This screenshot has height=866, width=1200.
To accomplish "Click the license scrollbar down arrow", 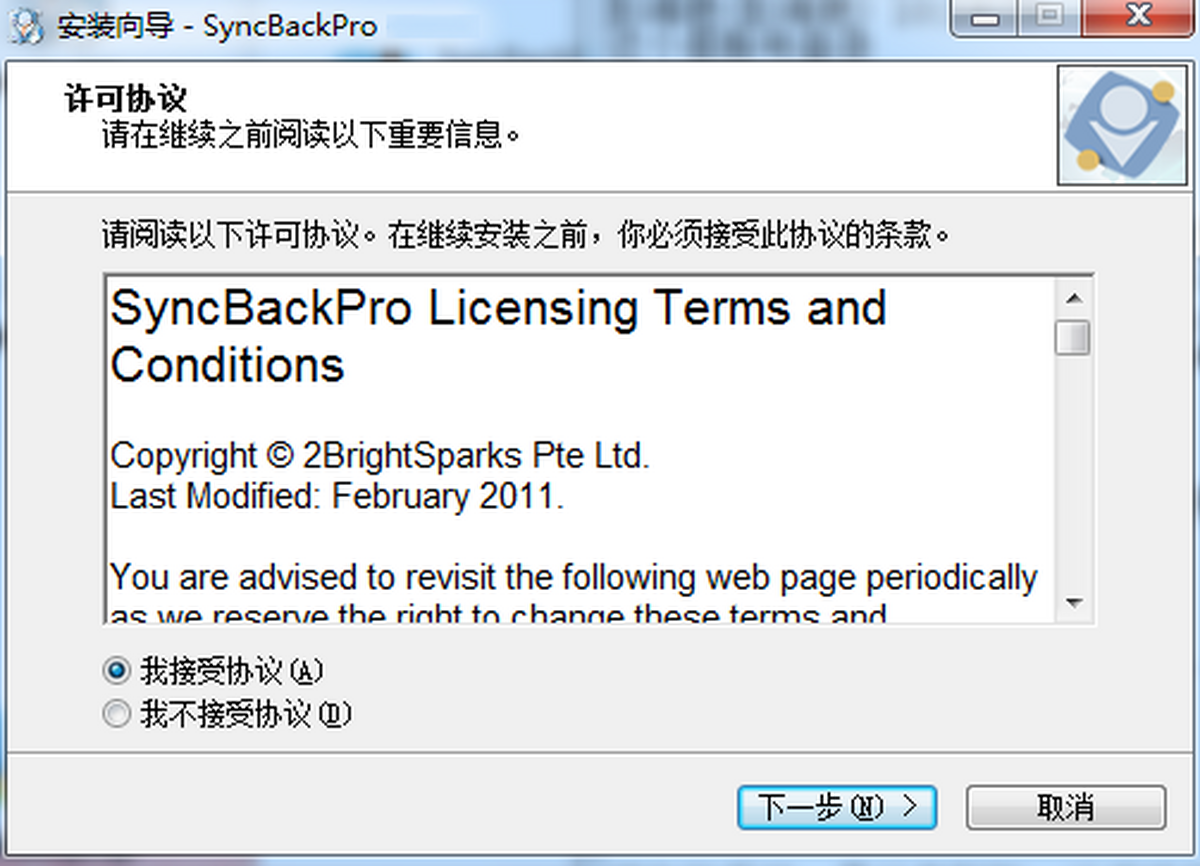I will pos(1074,603).
